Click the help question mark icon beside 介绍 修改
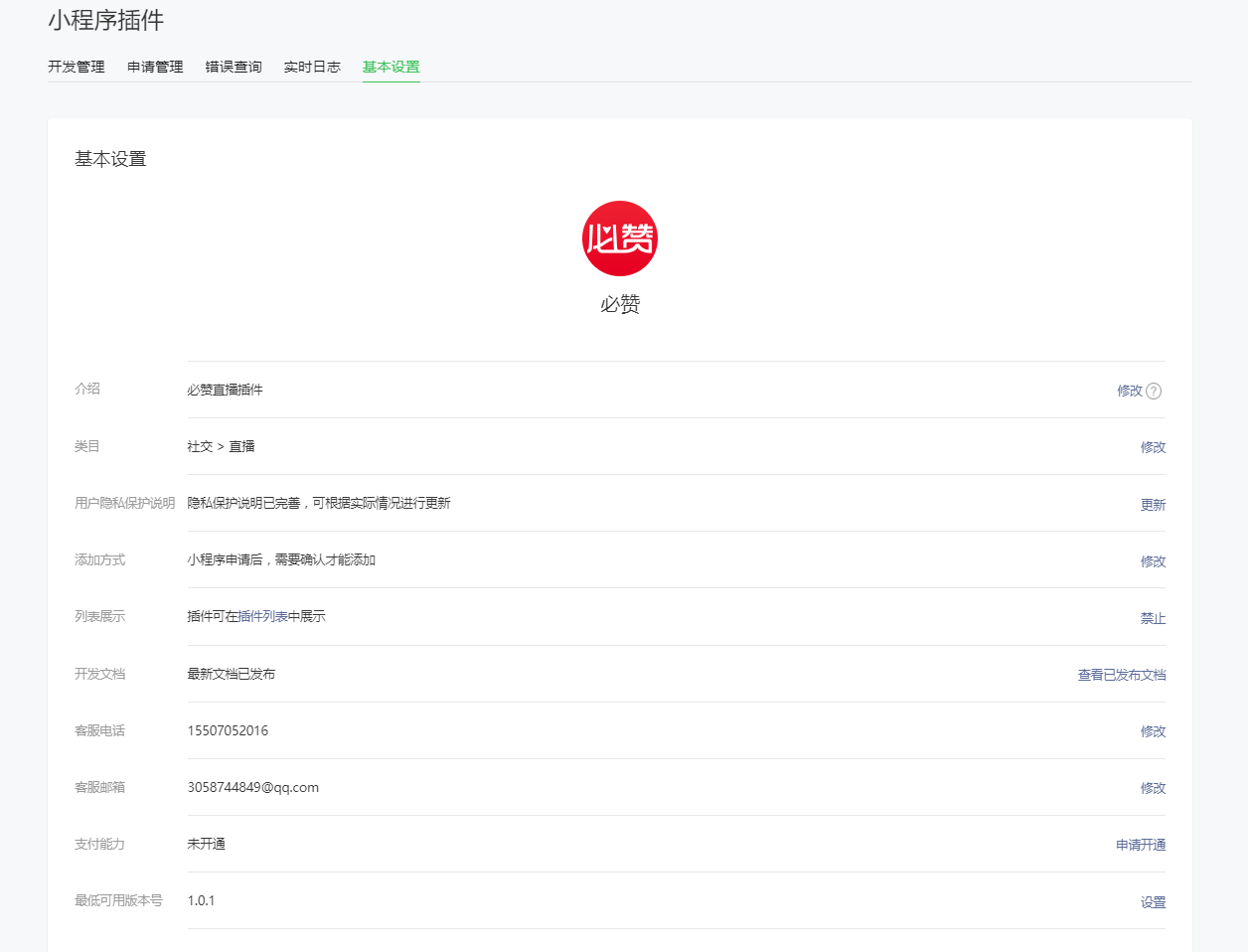 click(1154, 391)
